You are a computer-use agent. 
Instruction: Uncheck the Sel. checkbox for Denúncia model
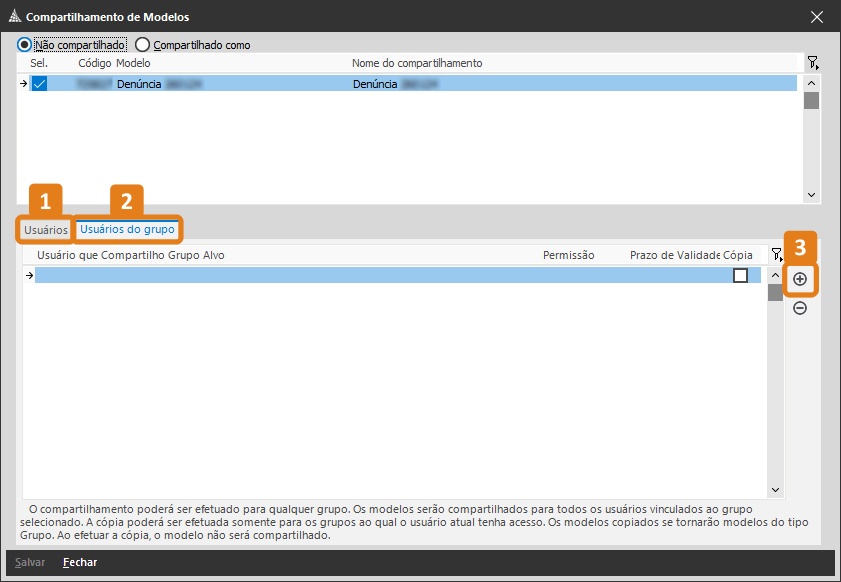(39, 84)
